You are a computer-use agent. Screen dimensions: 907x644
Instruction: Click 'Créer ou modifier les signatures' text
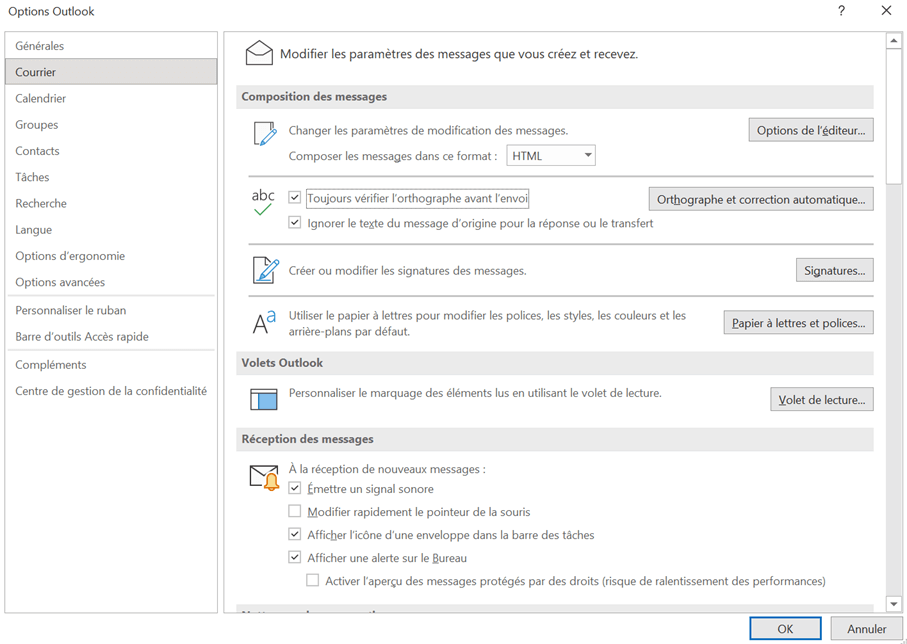pos(408,270)
